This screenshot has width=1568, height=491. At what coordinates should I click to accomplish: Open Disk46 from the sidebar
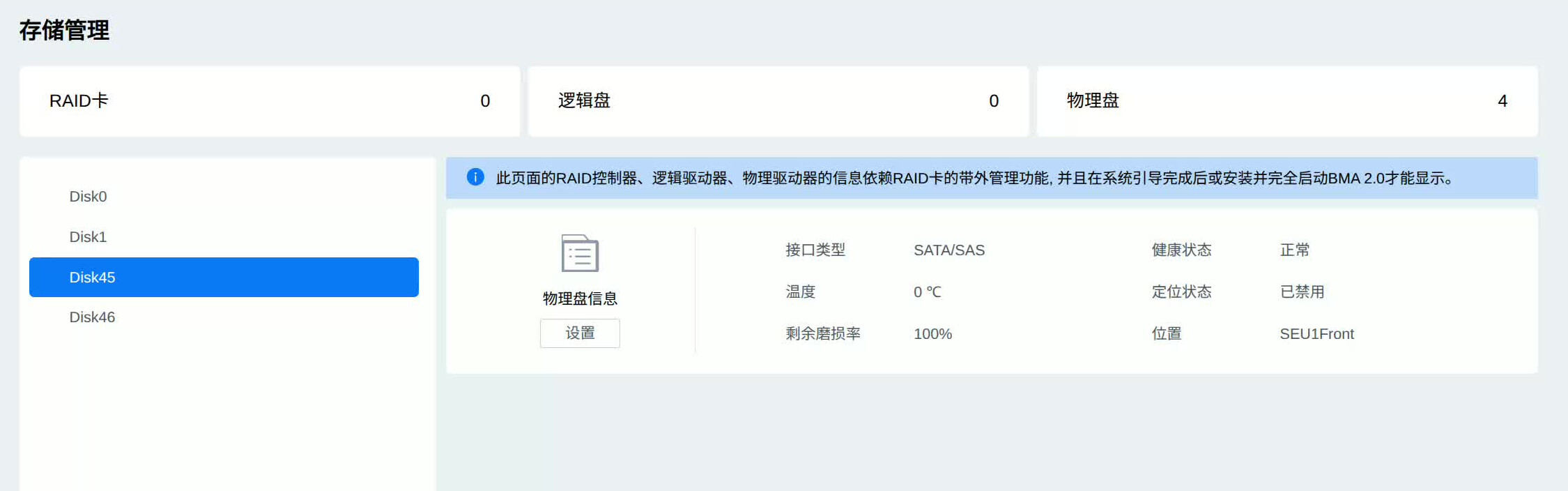pos(92,317)
